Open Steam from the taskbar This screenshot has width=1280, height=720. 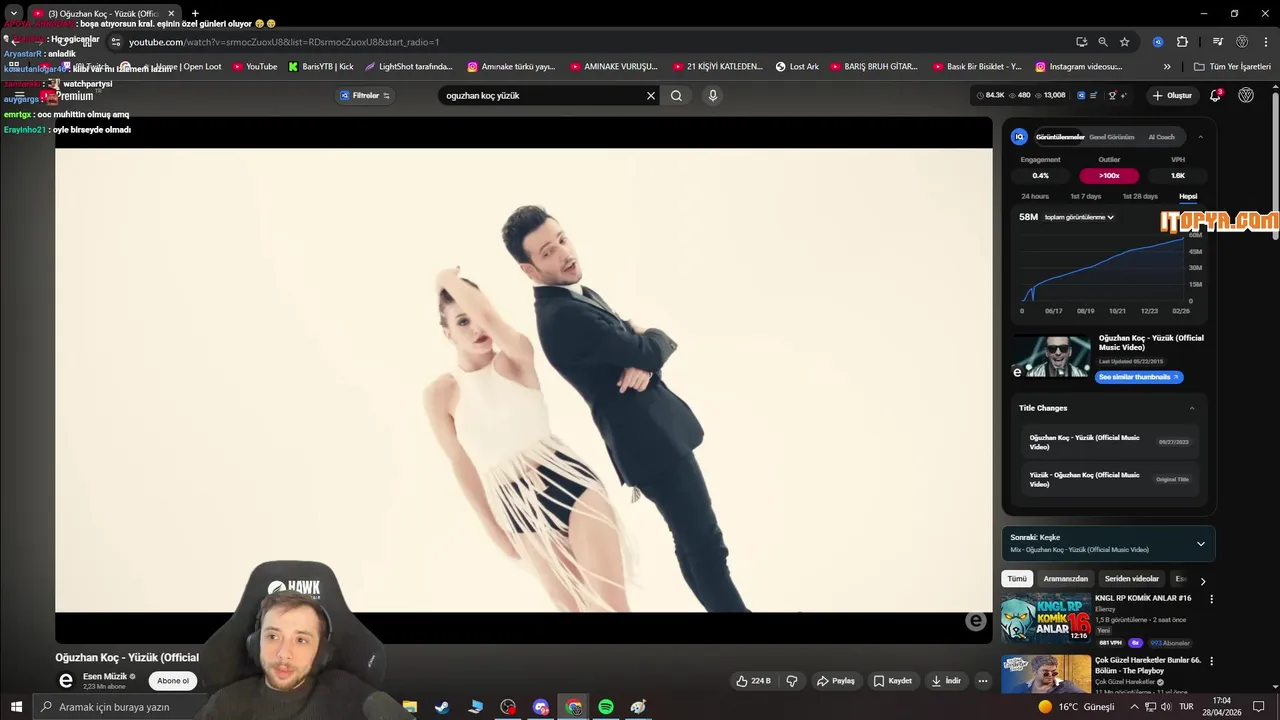coord(442,707)
